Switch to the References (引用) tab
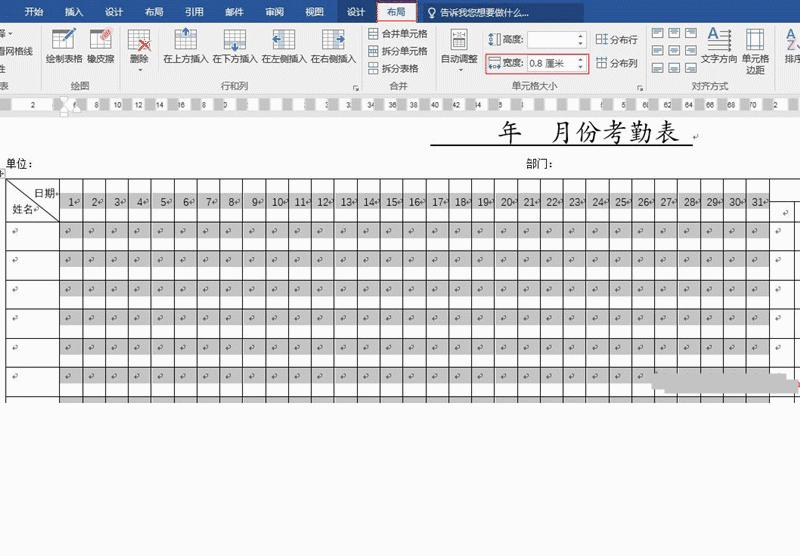This screenshot has height=556, width=800. click(x=194, y=12)
